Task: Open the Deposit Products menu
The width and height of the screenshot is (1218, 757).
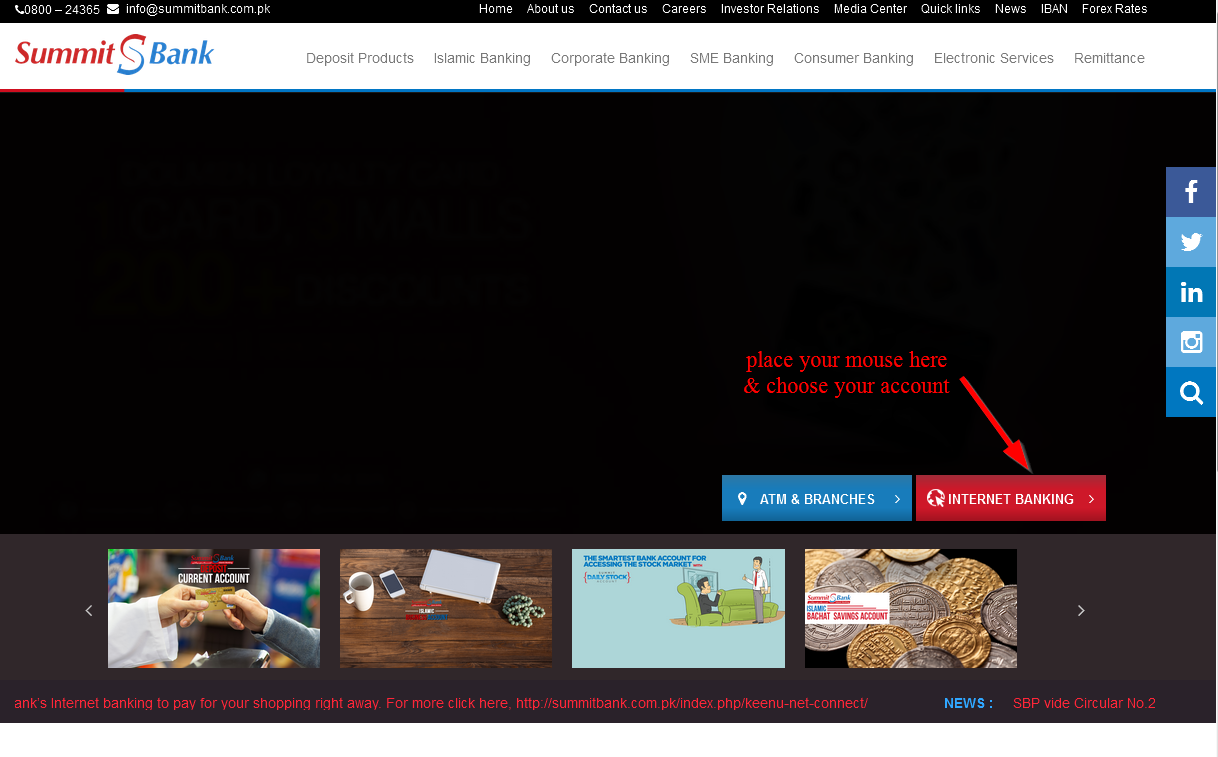Action: click(x=360, y=58)
